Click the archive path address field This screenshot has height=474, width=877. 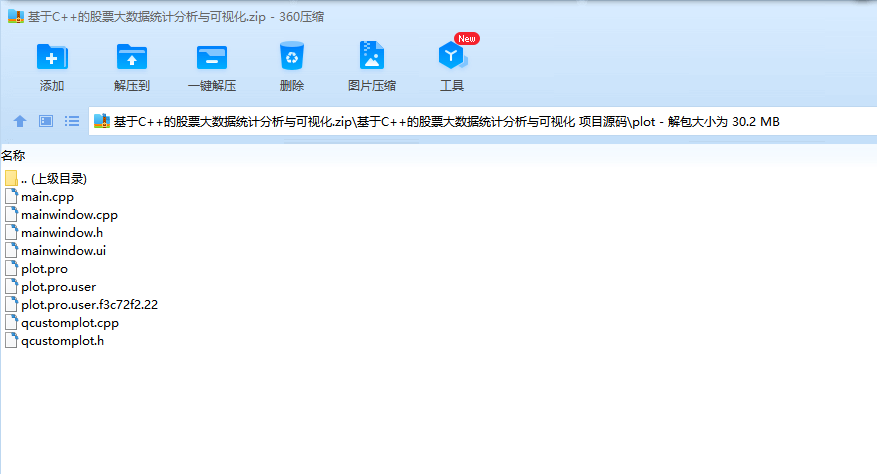pyautogui.click(x=483, y=121)
